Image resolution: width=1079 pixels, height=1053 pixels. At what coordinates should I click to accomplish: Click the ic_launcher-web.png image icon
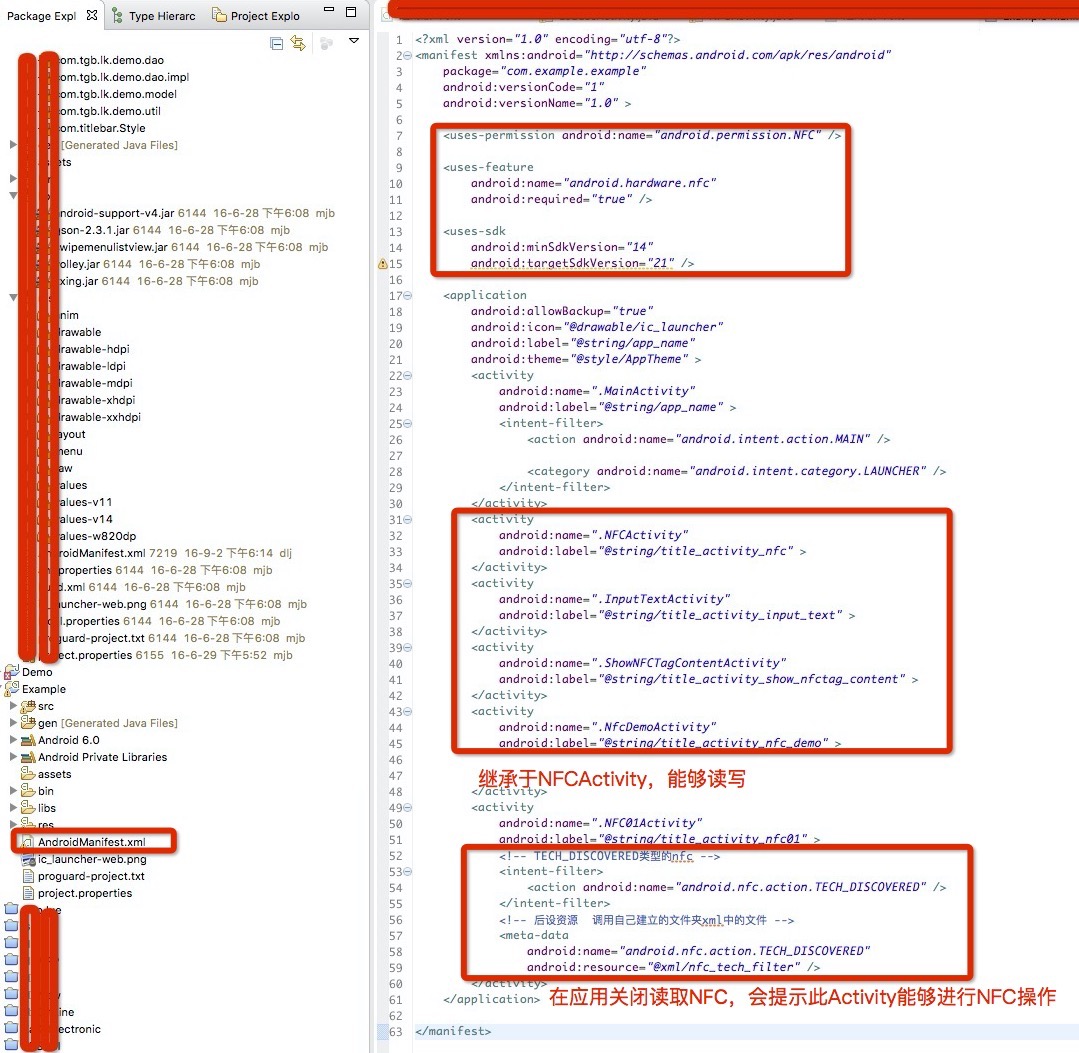click(28, 859)
